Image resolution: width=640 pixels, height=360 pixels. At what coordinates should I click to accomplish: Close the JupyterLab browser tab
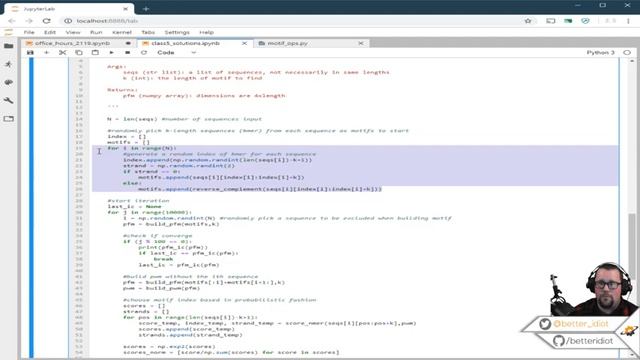pyautogui.click(x=125, y=9)
